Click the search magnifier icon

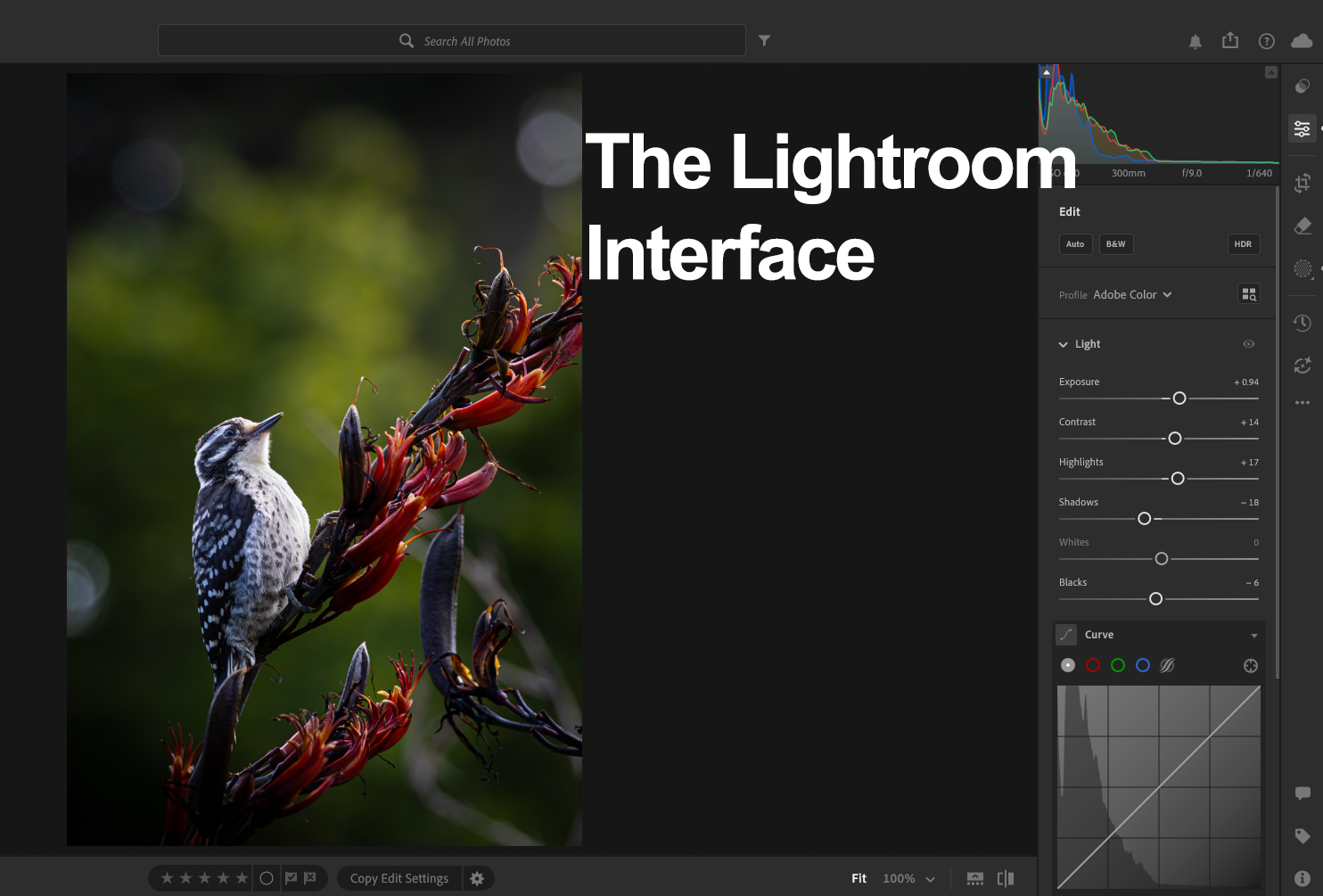407,41
